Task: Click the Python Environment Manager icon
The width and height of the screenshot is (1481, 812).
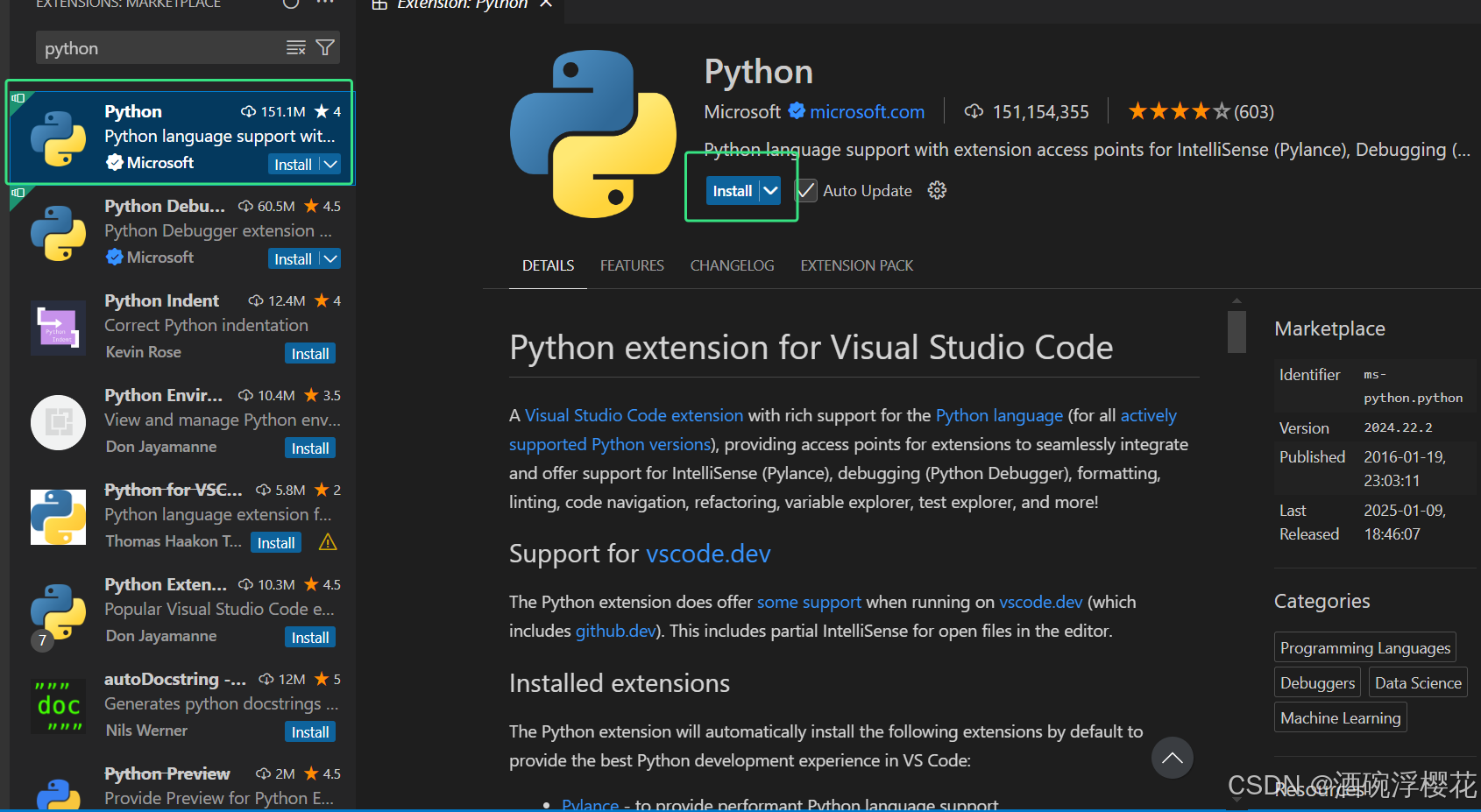Action: point(59,422)
